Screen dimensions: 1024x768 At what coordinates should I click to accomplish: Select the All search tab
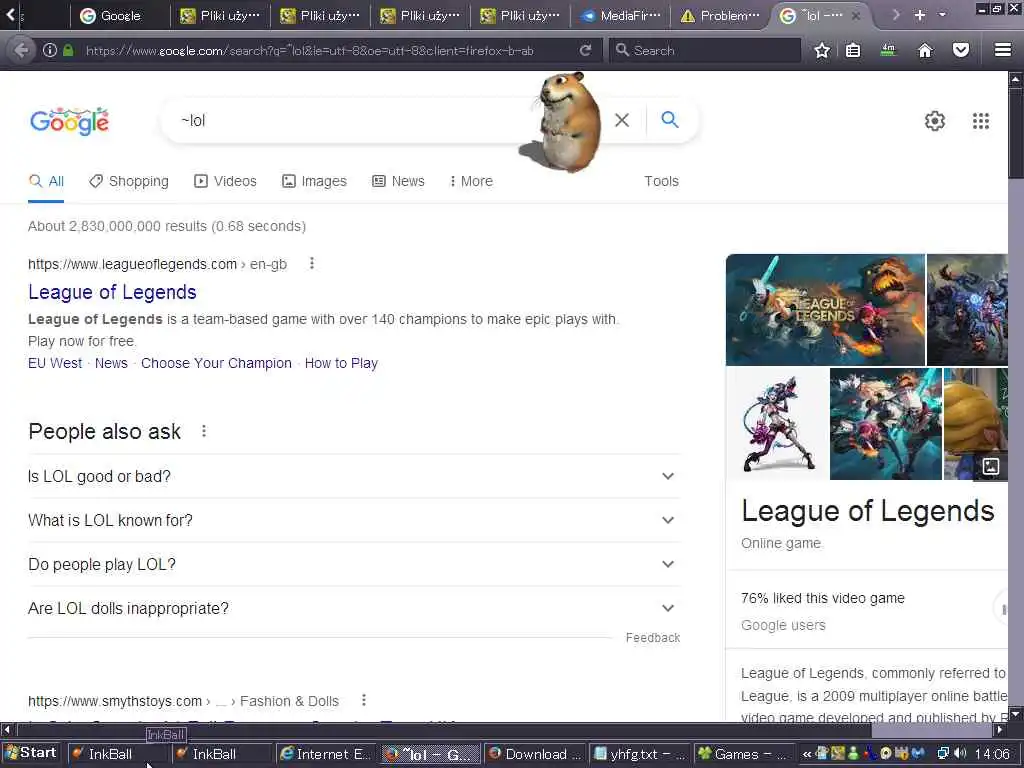tap(46, 181)
